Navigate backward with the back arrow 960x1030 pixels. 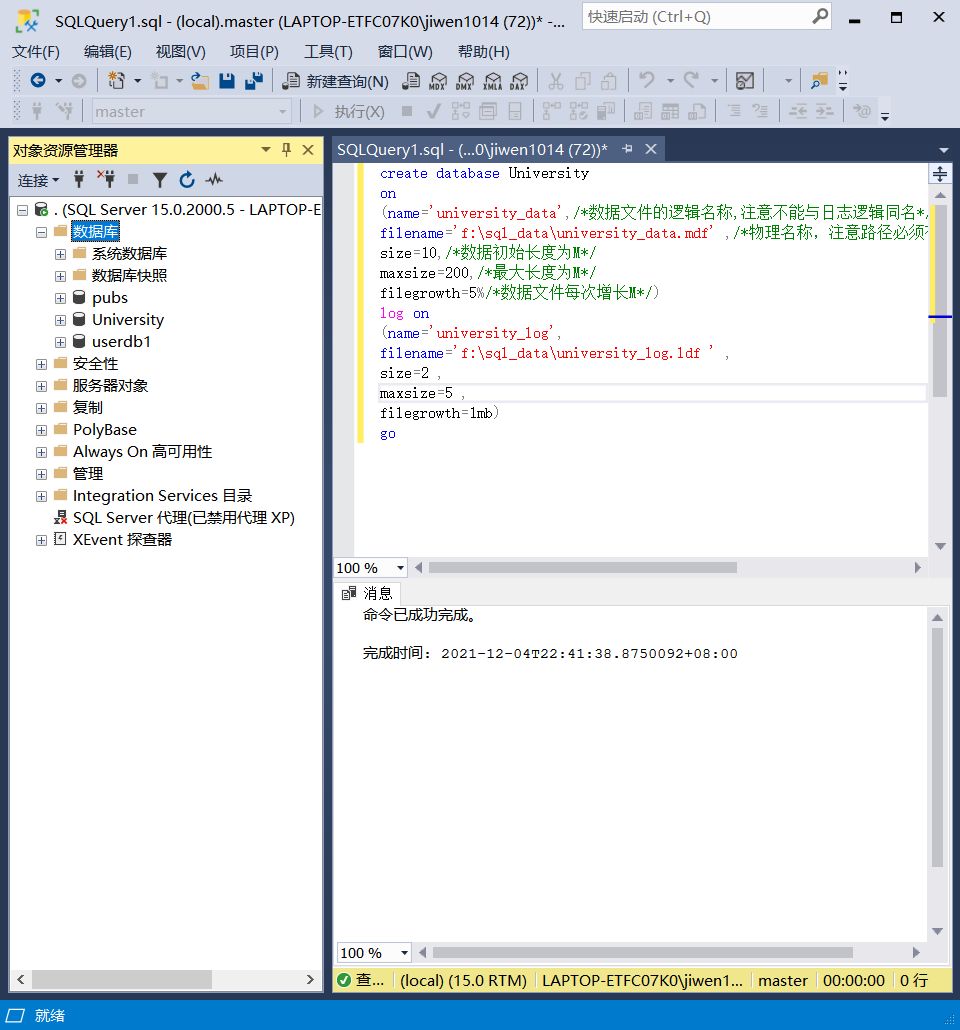[x=38, y=81]
